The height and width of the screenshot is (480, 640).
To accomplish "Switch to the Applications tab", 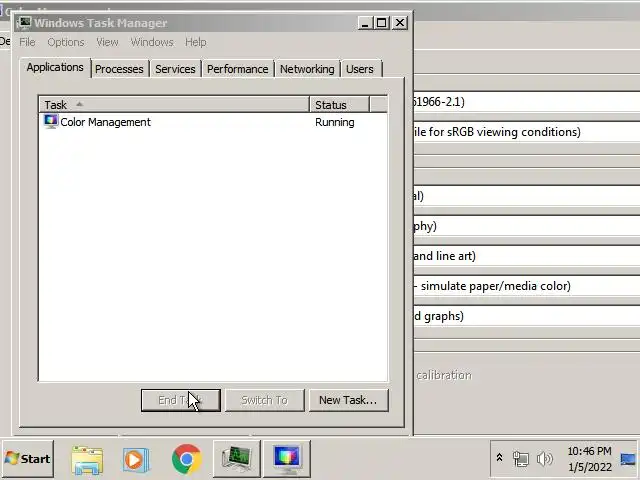I will click(x=55, y=67).
